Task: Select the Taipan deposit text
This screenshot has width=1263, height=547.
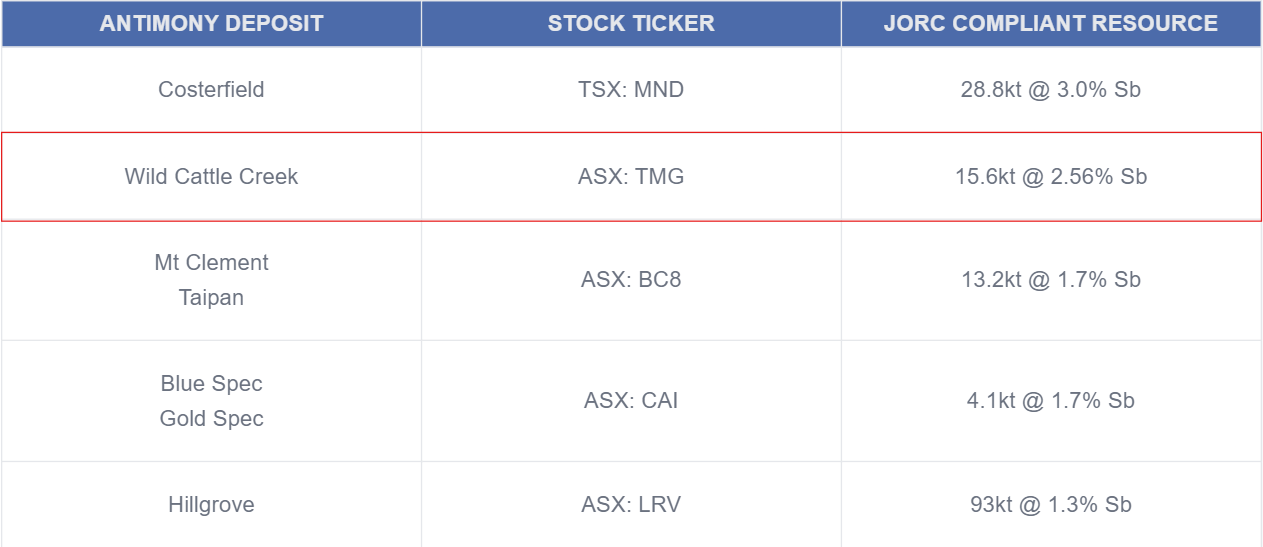Action: [211, 298]
